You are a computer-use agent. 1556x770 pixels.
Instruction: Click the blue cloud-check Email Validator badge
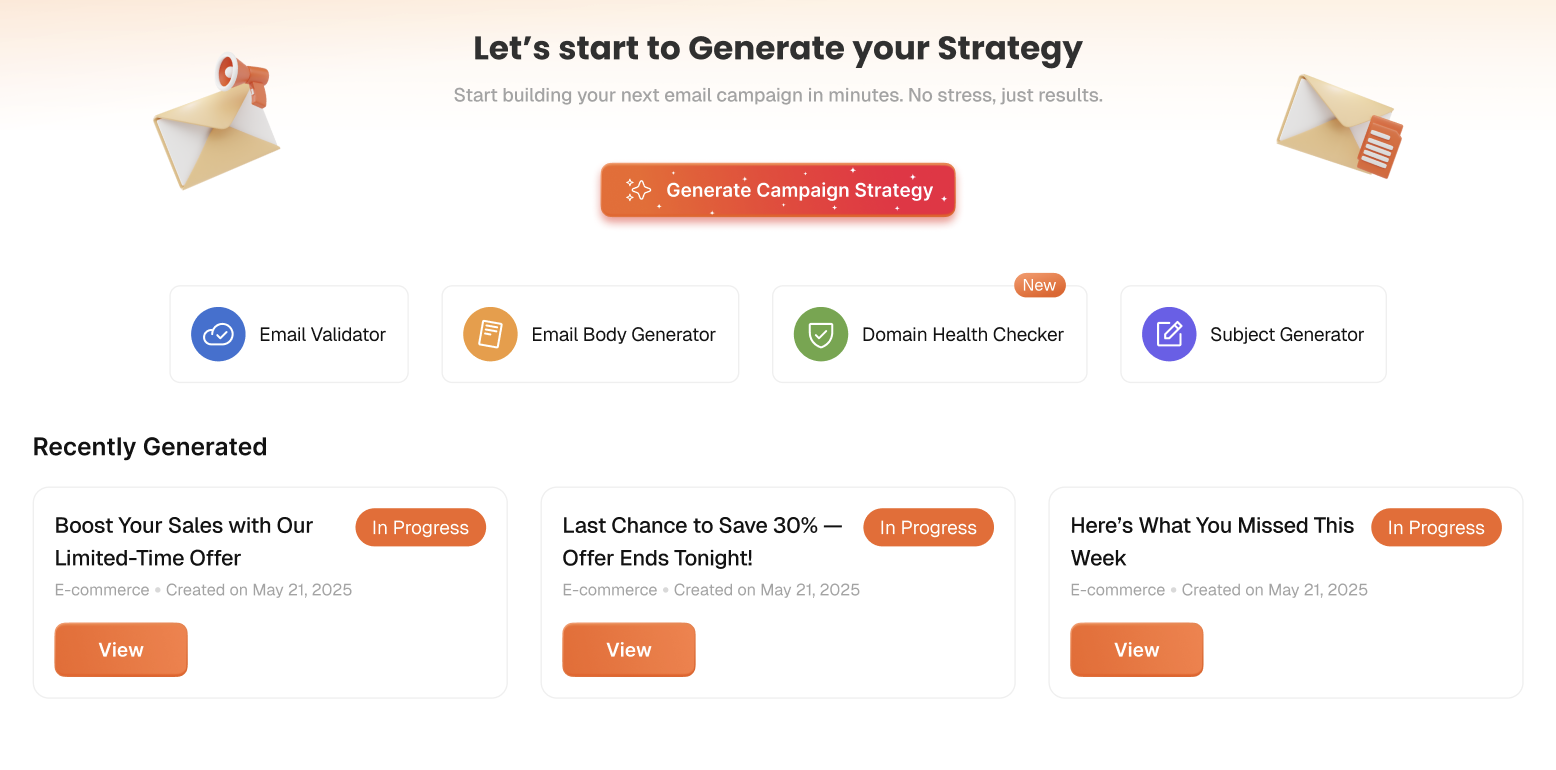point(218,334)
